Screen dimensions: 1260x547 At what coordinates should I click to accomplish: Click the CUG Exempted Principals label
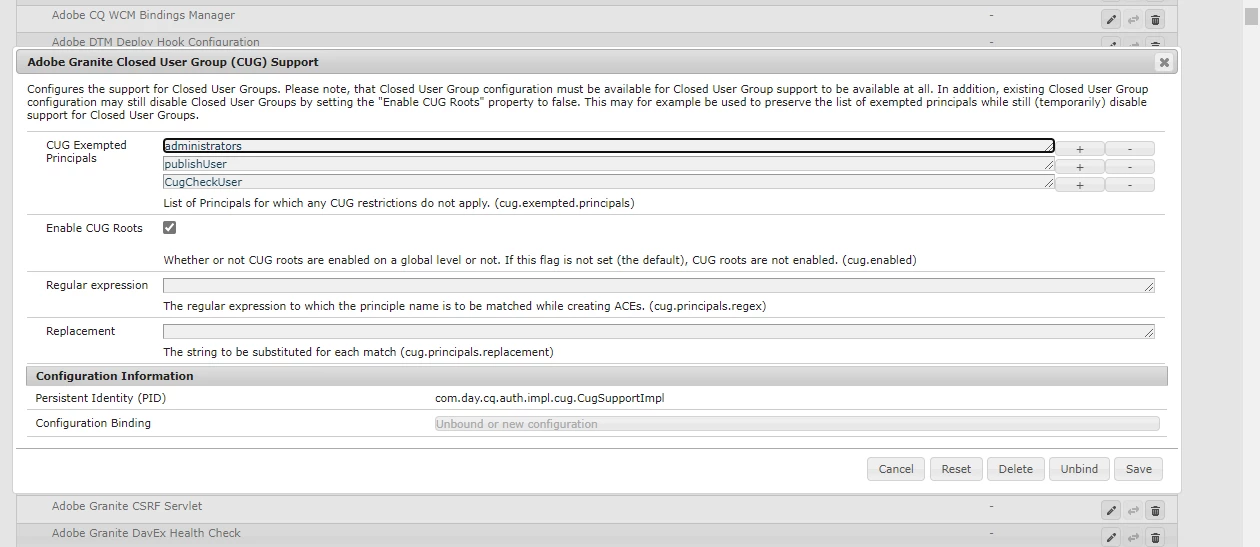[86, 152]
